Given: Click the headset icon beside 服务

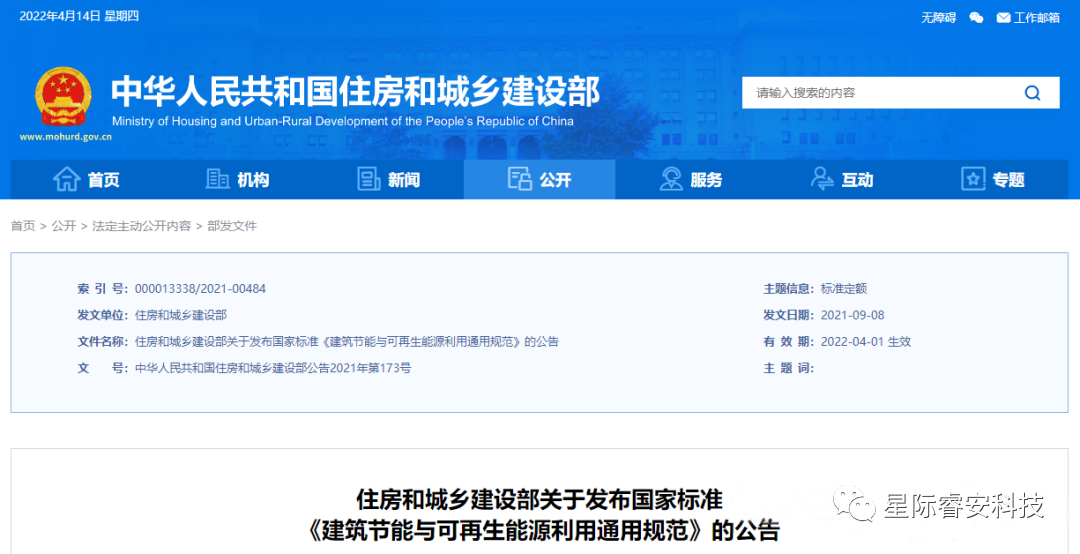Looking at the screenshot, I should 670,179.
